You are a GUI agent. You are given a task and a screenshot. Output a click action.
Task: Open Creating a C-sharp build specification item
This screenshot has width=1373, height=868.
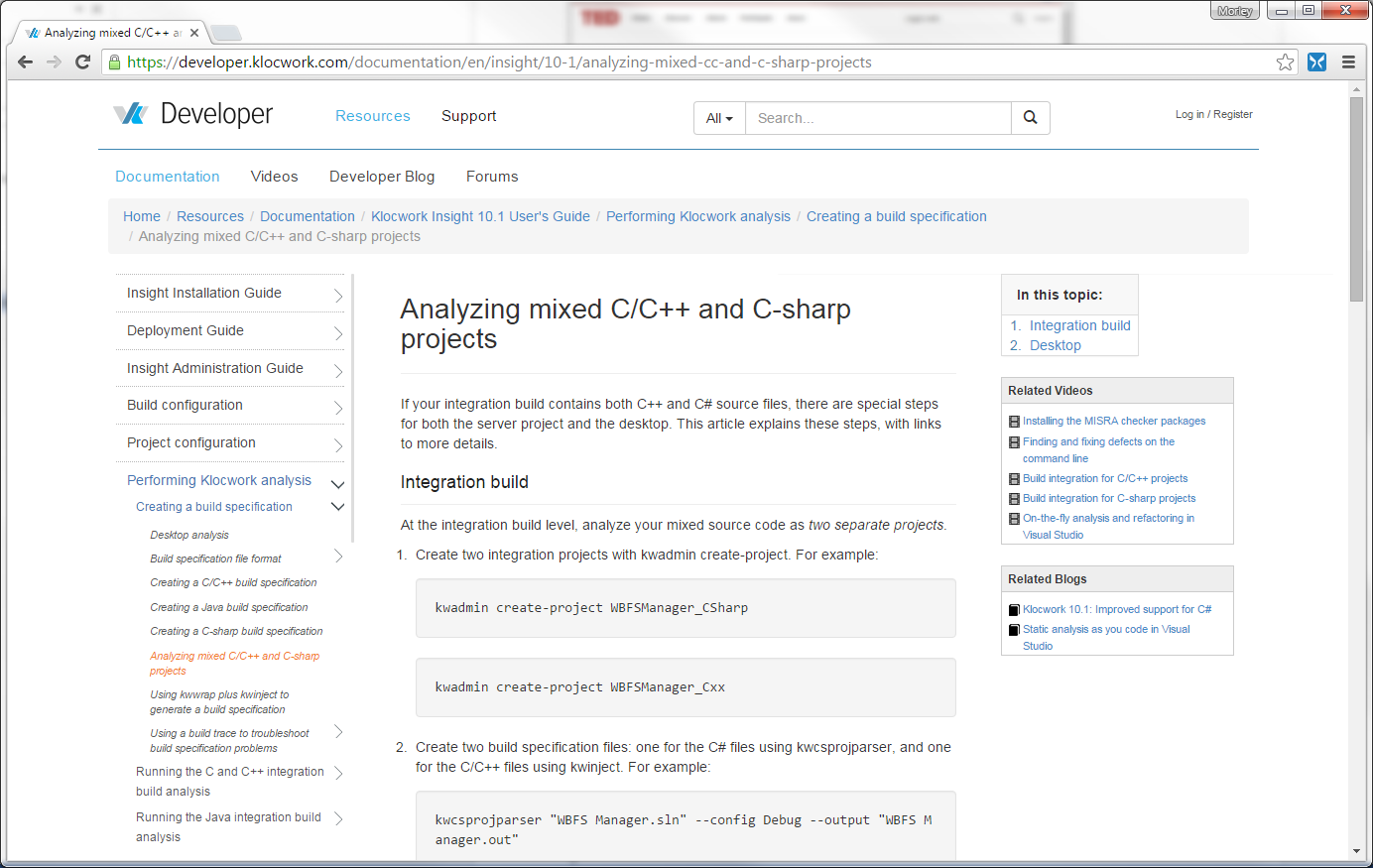point(236,632)
